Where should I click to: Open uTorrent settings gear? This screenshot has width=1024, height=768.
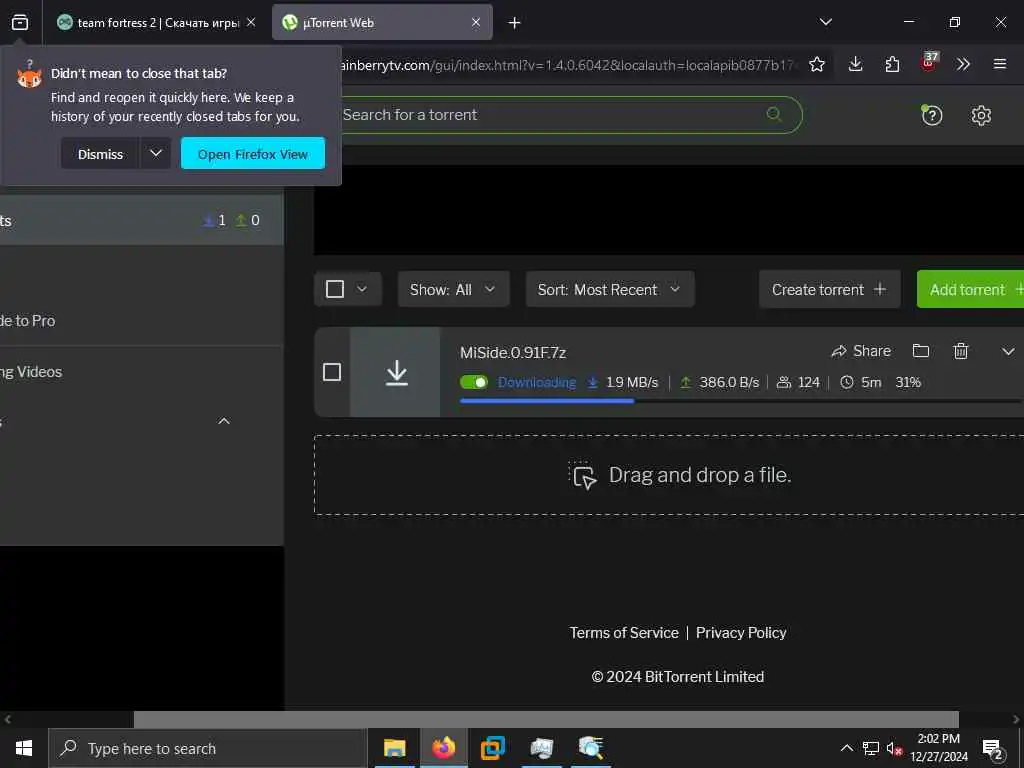tap(981, 116)
